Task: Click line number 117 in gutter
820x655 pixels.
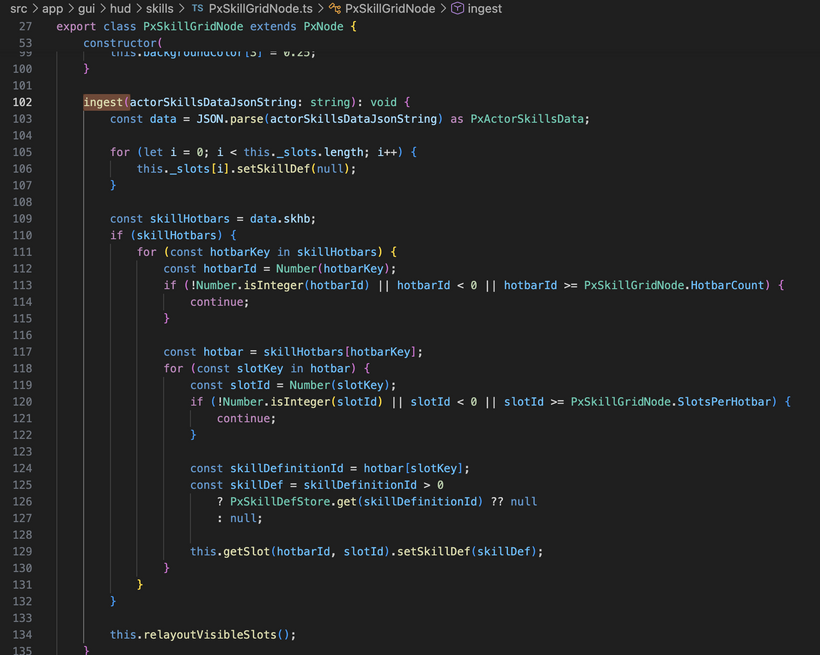Action: pyautogui.click(x=22, y=351)
